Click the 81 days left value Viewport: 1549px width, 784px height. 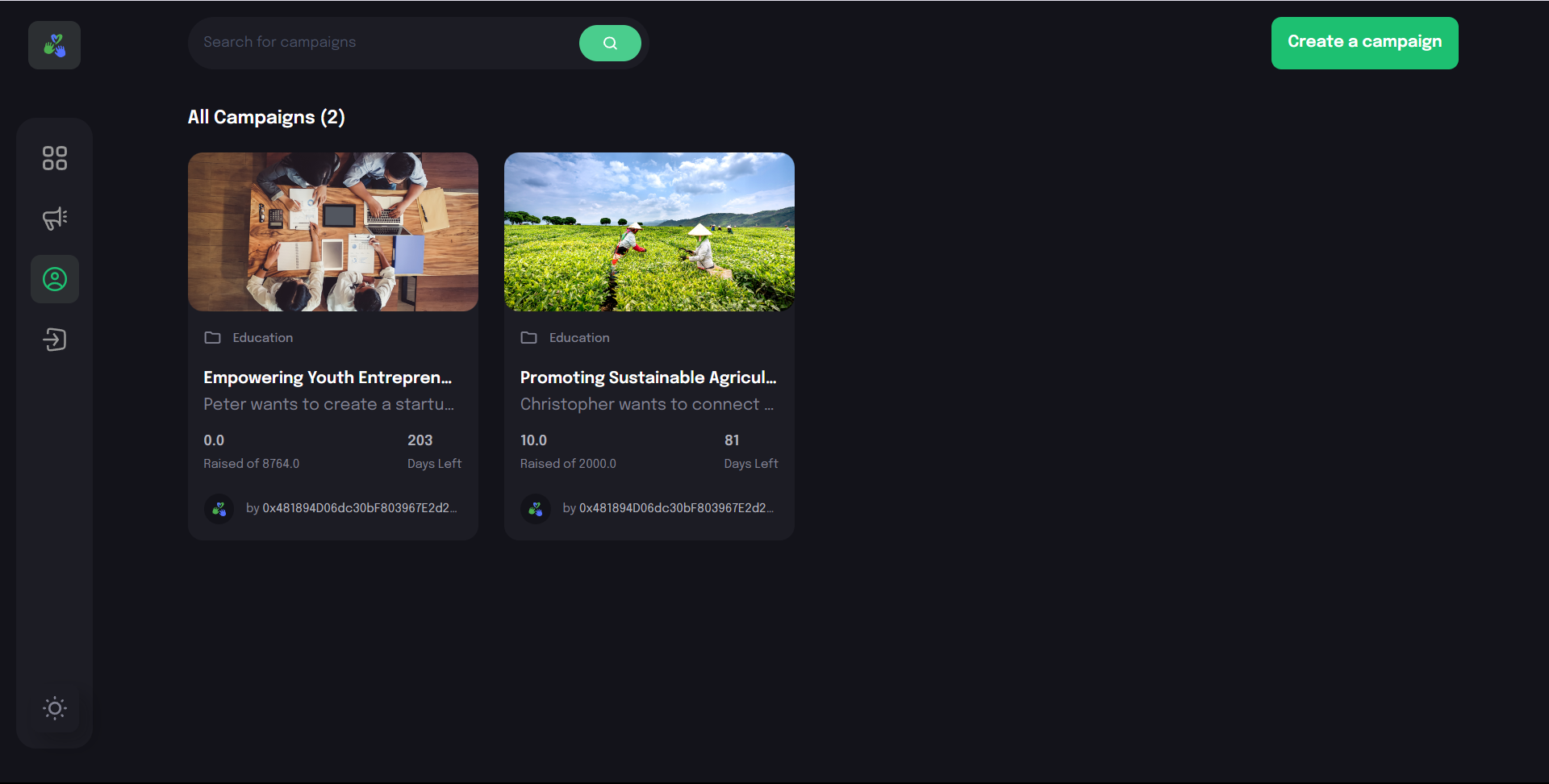732,440
